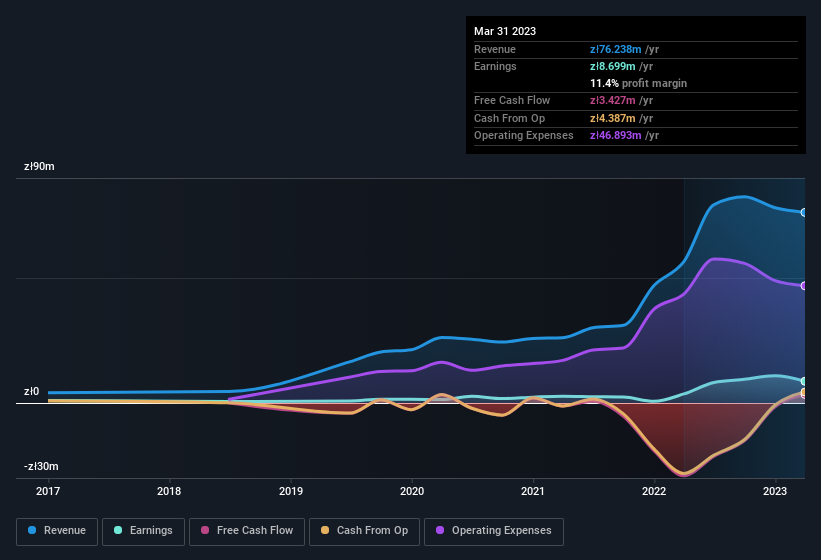821x560 pixels.
Task: Click the Cash From Op endpoint marker
Action: tap(804, 392)
